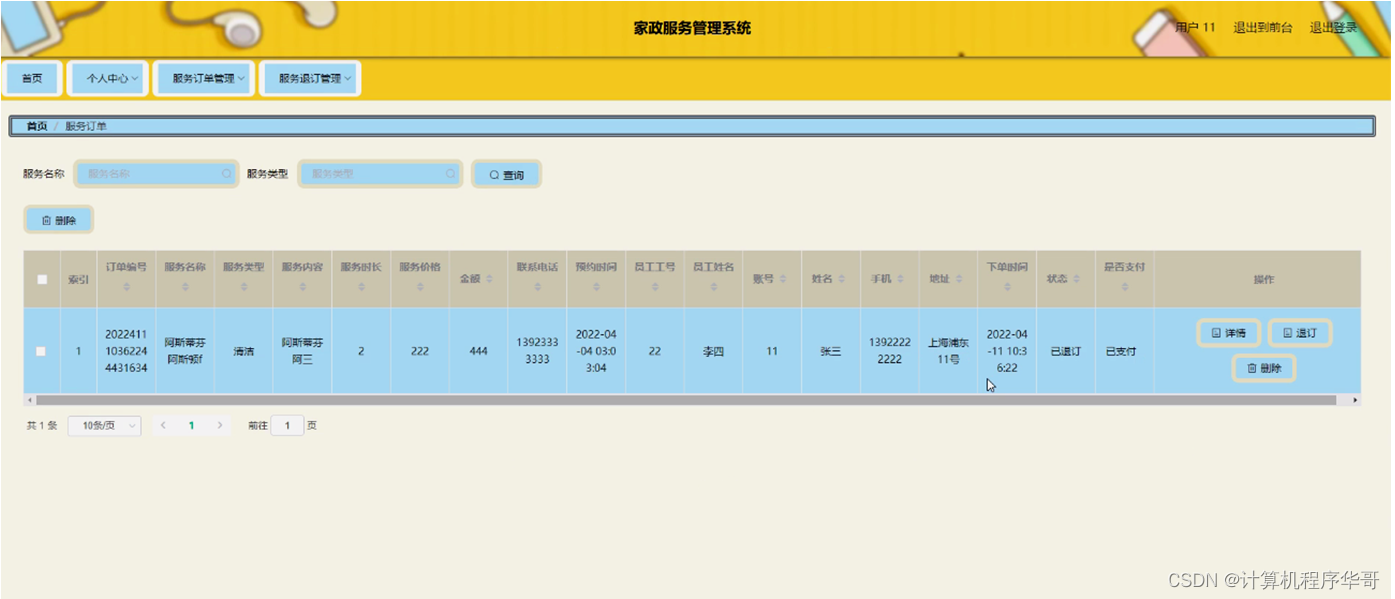Click the 退出登录 logout link

[x=1334, y=28]
